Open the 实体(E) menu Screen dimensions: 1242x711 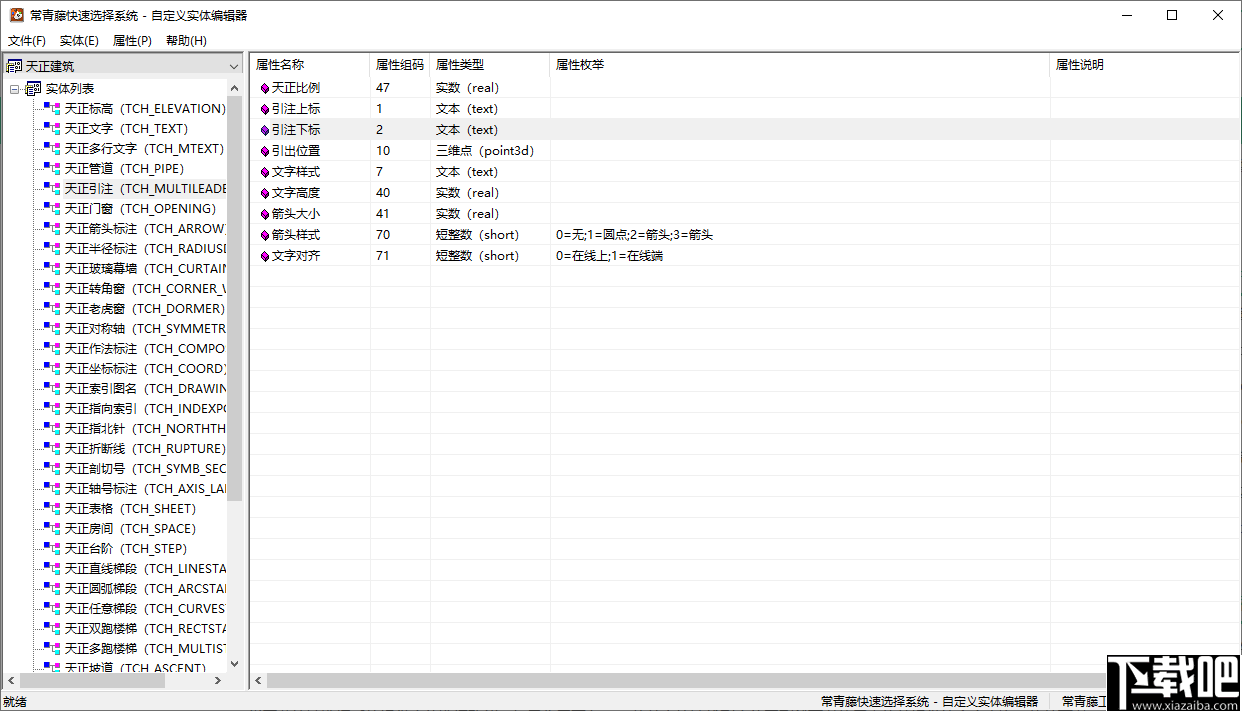coord(78,40)
